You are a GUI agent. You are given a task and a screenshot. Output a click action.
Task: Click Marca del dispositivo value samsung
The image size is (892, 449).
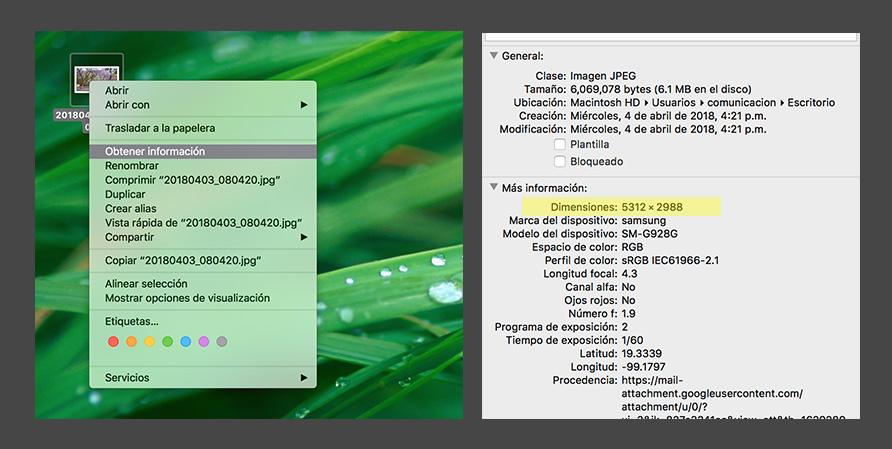(643, 220)
